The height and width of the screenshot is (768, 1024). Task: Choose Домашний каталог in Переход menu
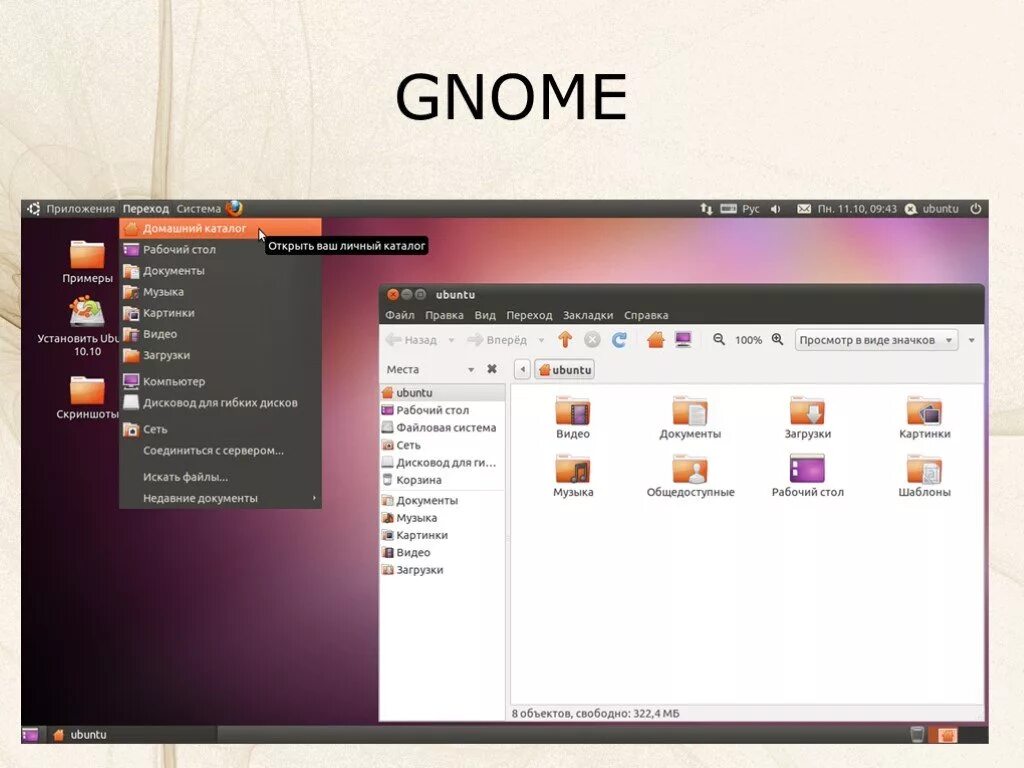coord(220,229)
